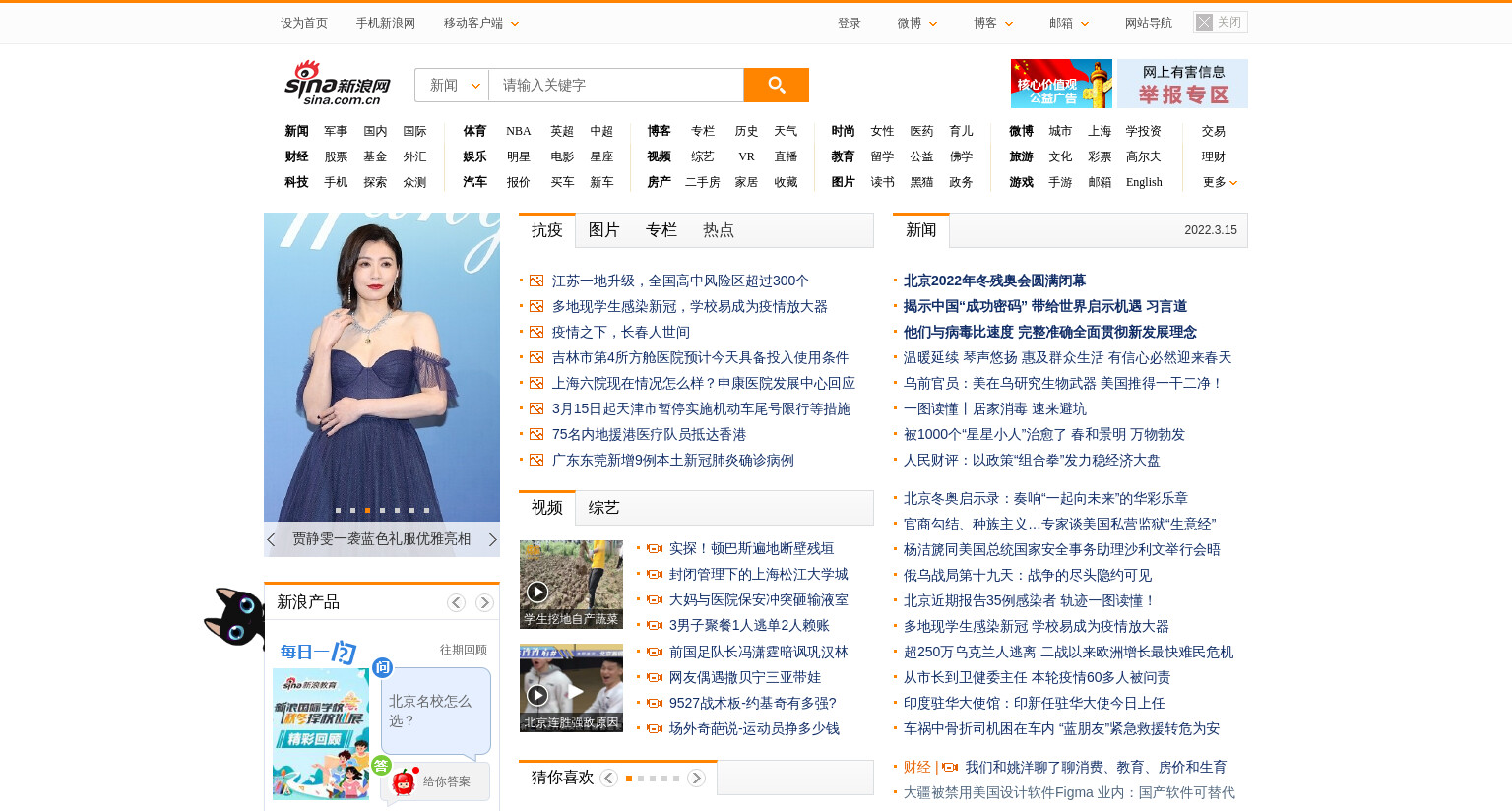Switch to the 抗疫 tab
Screen dimensions: 1512x811
click(x=547, y=230)
